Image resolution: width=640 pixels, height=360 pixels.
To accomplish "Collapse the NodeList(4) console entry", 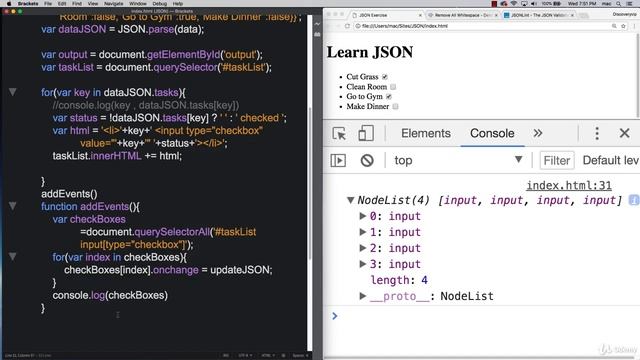I will click(350, 200).
